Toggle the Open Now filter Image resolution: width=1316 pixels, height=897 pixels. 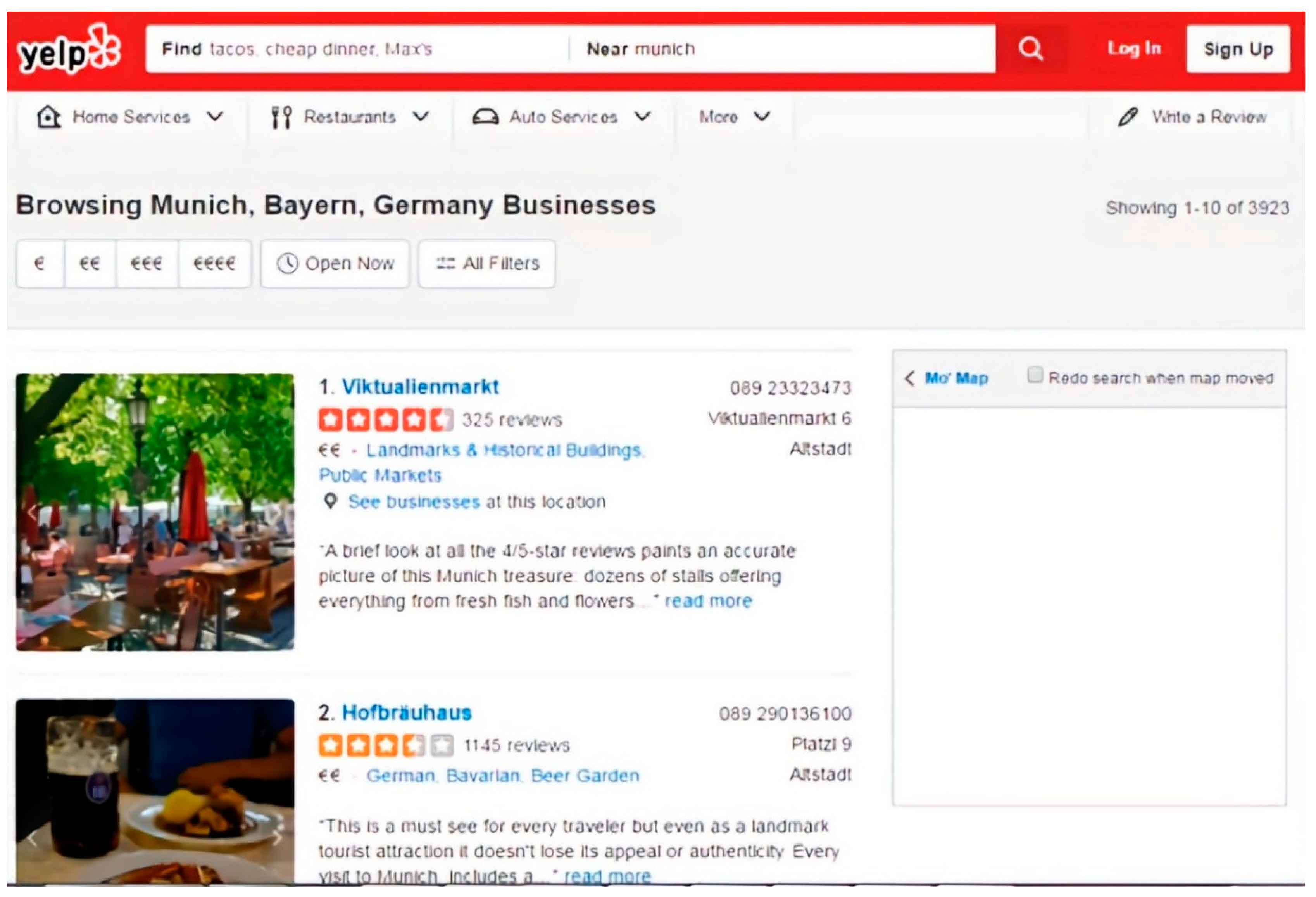point(335,263)
